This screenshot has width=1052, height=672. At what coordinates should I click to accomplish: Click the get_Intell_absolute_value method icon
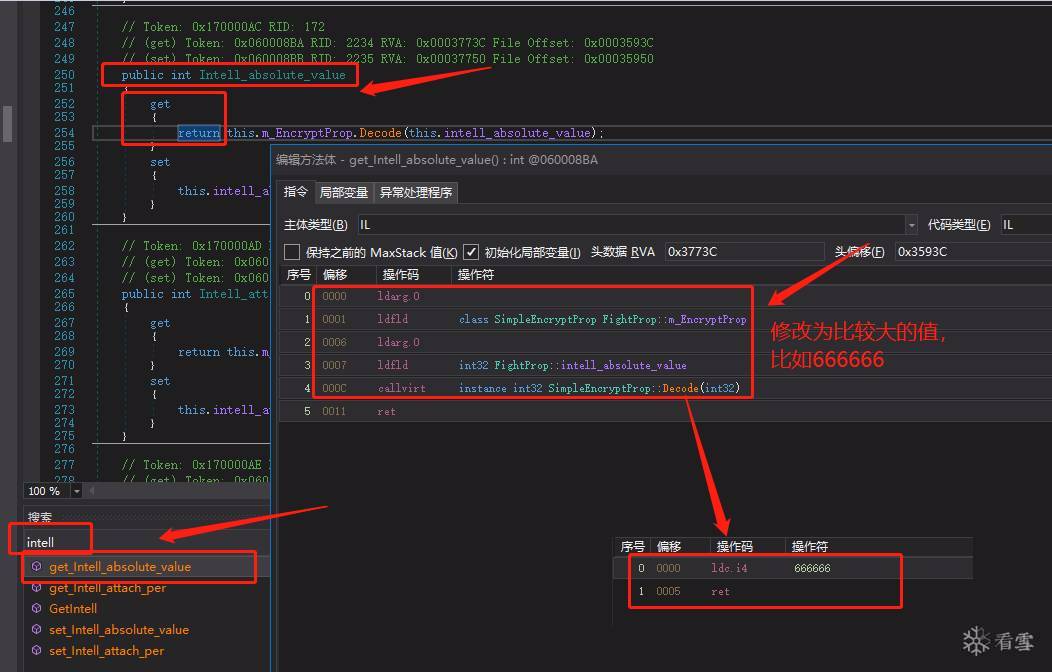(x=37, y=567)
